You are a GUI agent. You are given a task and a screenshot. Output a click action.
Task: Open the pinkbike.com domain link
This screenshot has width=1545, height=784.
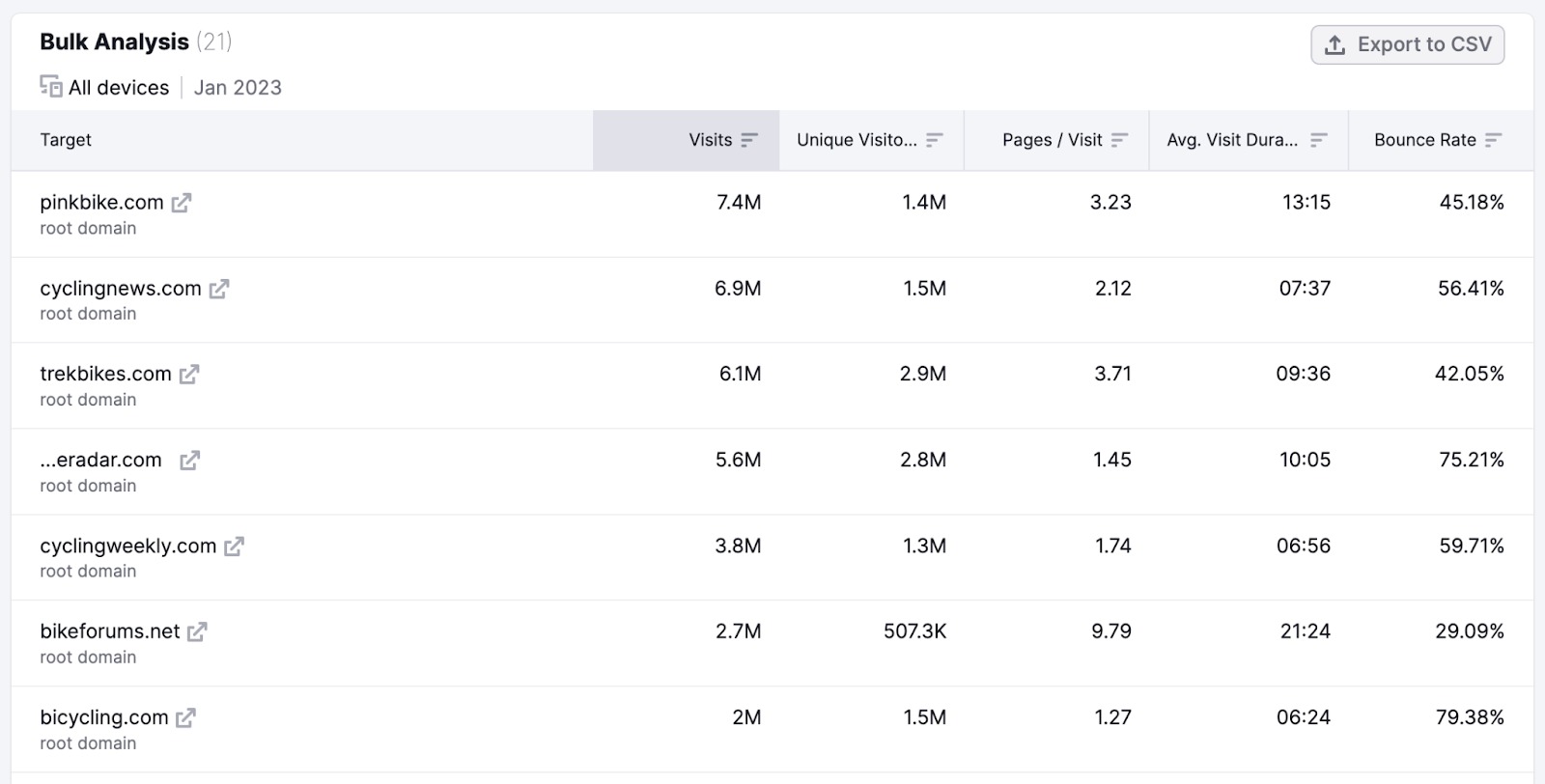click(x=101, y=203)
